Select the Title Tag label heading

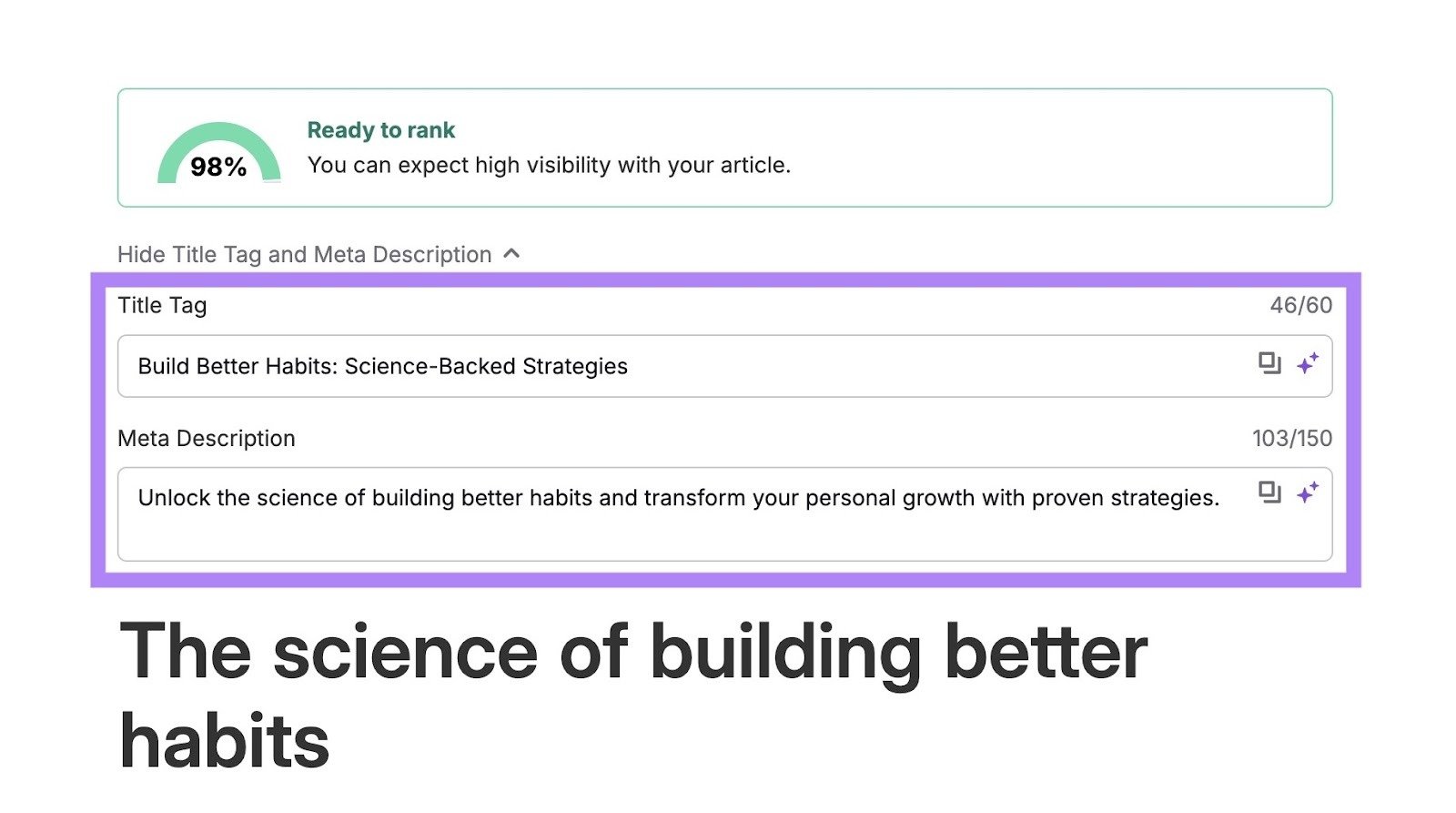161,306
